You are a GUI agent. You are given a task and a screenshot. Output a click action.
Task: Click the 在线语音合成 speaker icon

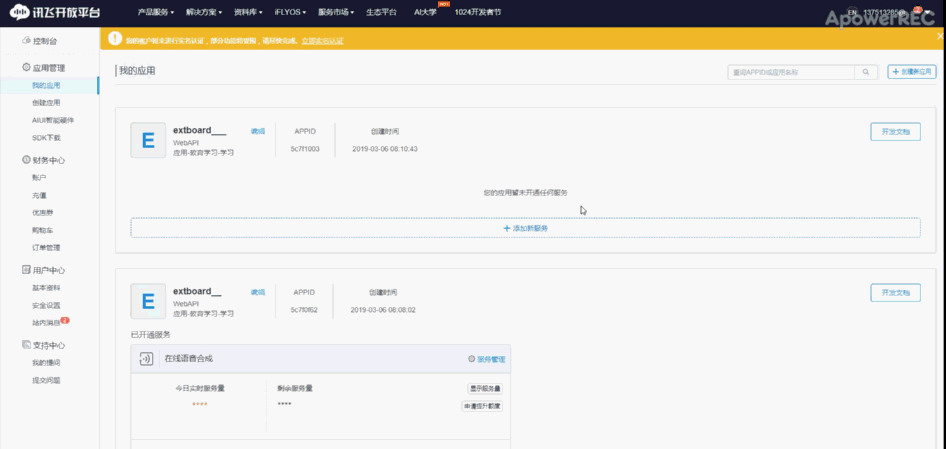(x=146, y=359)
